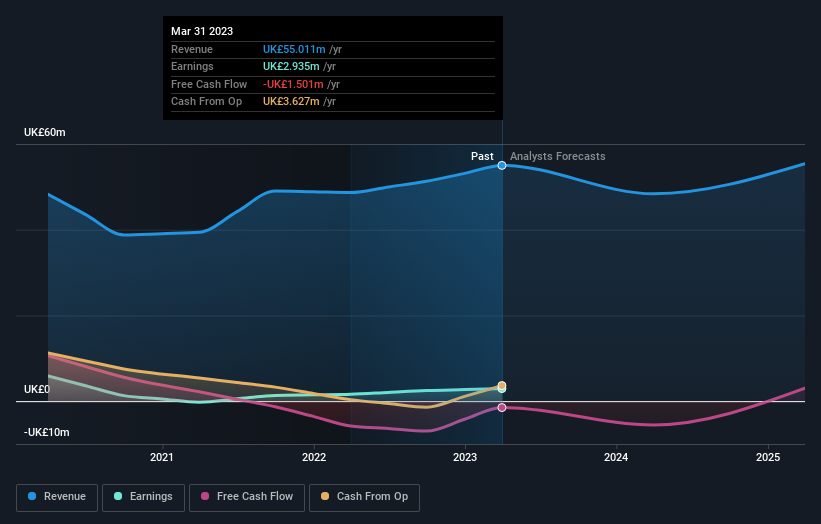Click the Past label on chart

pyautogui.click(x=482, y=157)
